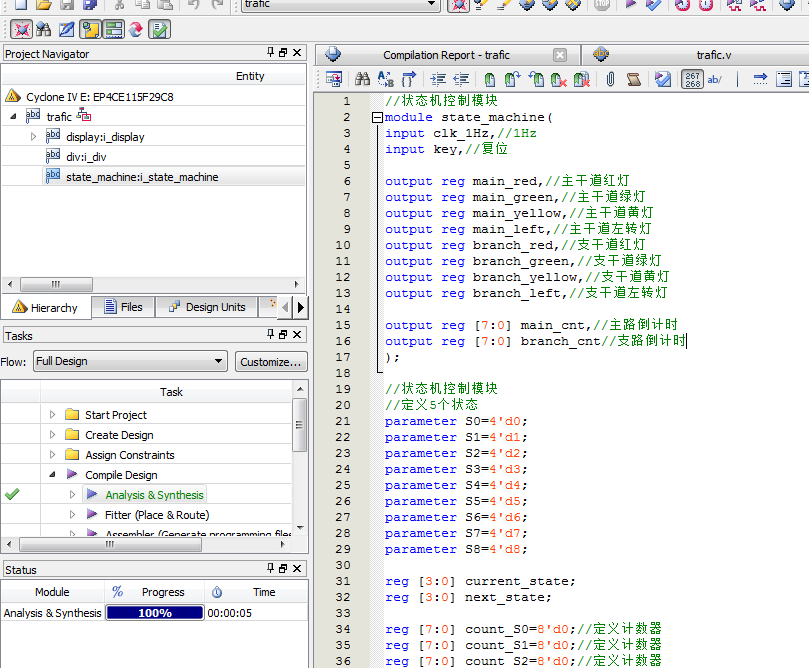Open the trafic project dropdown list

coord(430,6)
